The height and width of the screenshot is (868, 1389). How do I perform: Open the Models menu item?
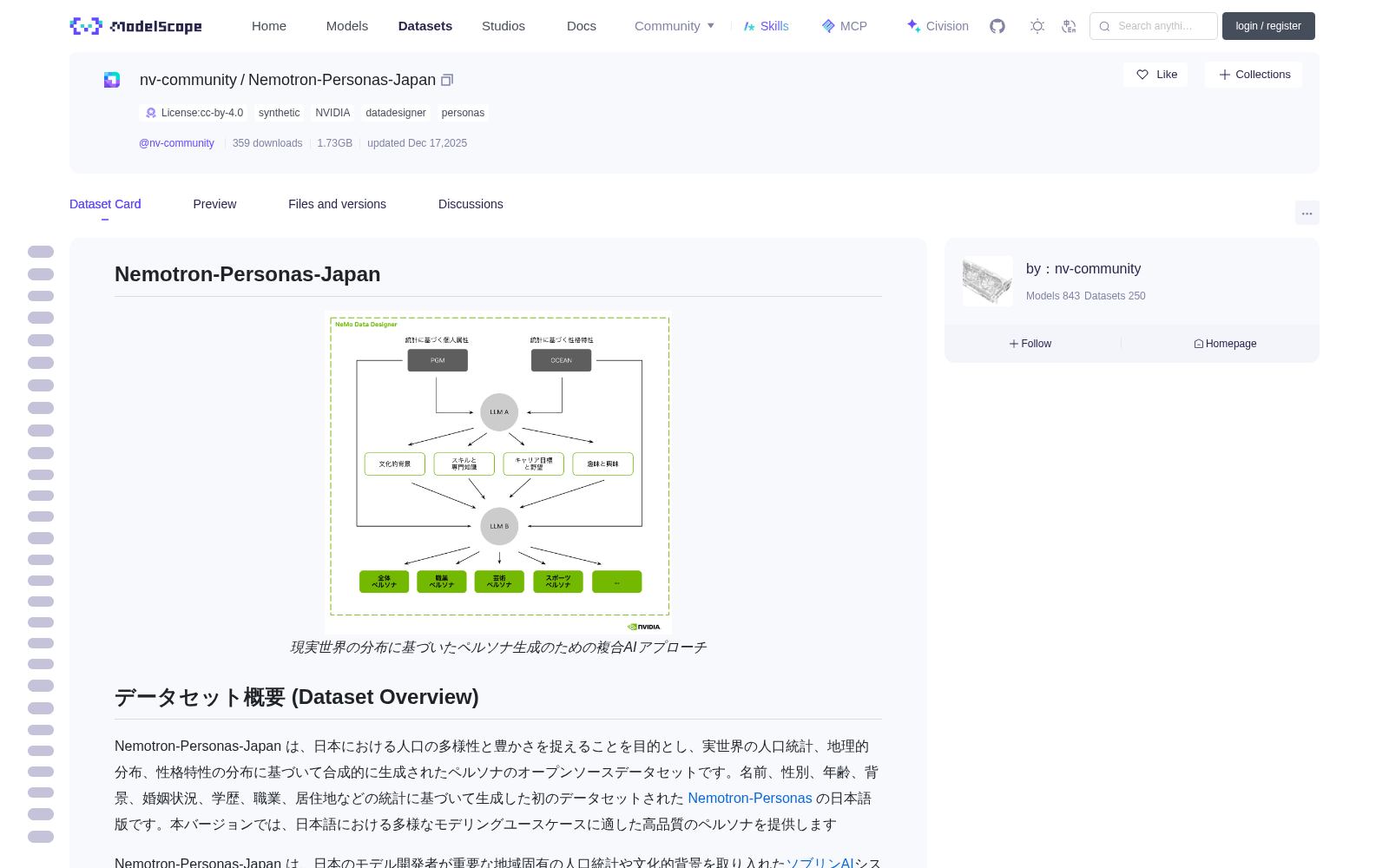347,26
